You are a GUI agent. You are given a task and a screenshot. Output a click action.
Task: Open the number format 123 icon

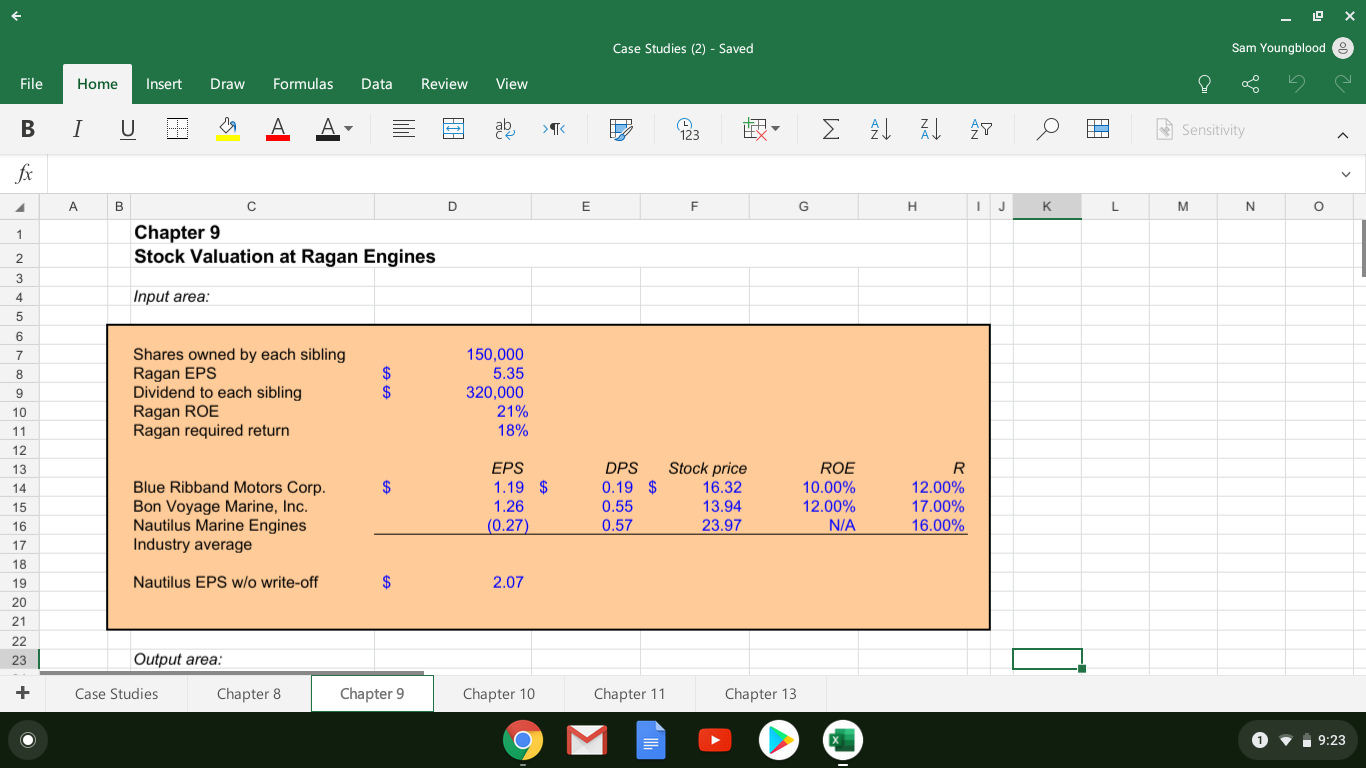689,130
